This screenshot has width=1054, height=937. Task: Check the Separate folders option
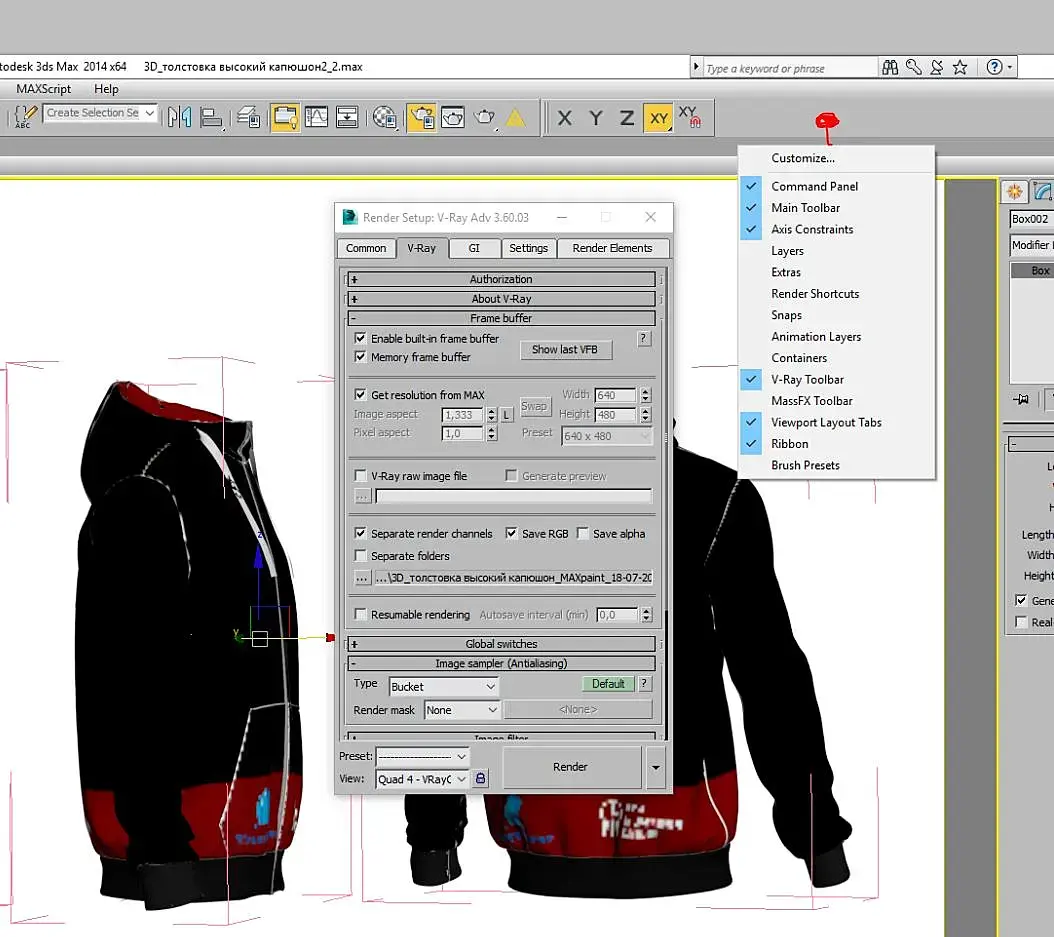point(360,556)
